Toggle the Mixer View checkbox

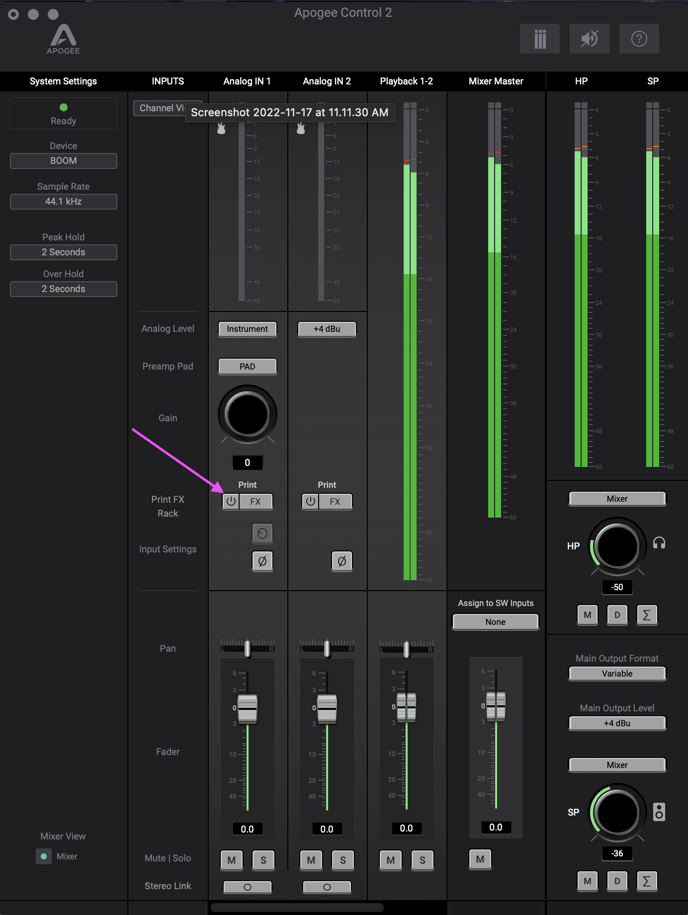tap(44, 856)
